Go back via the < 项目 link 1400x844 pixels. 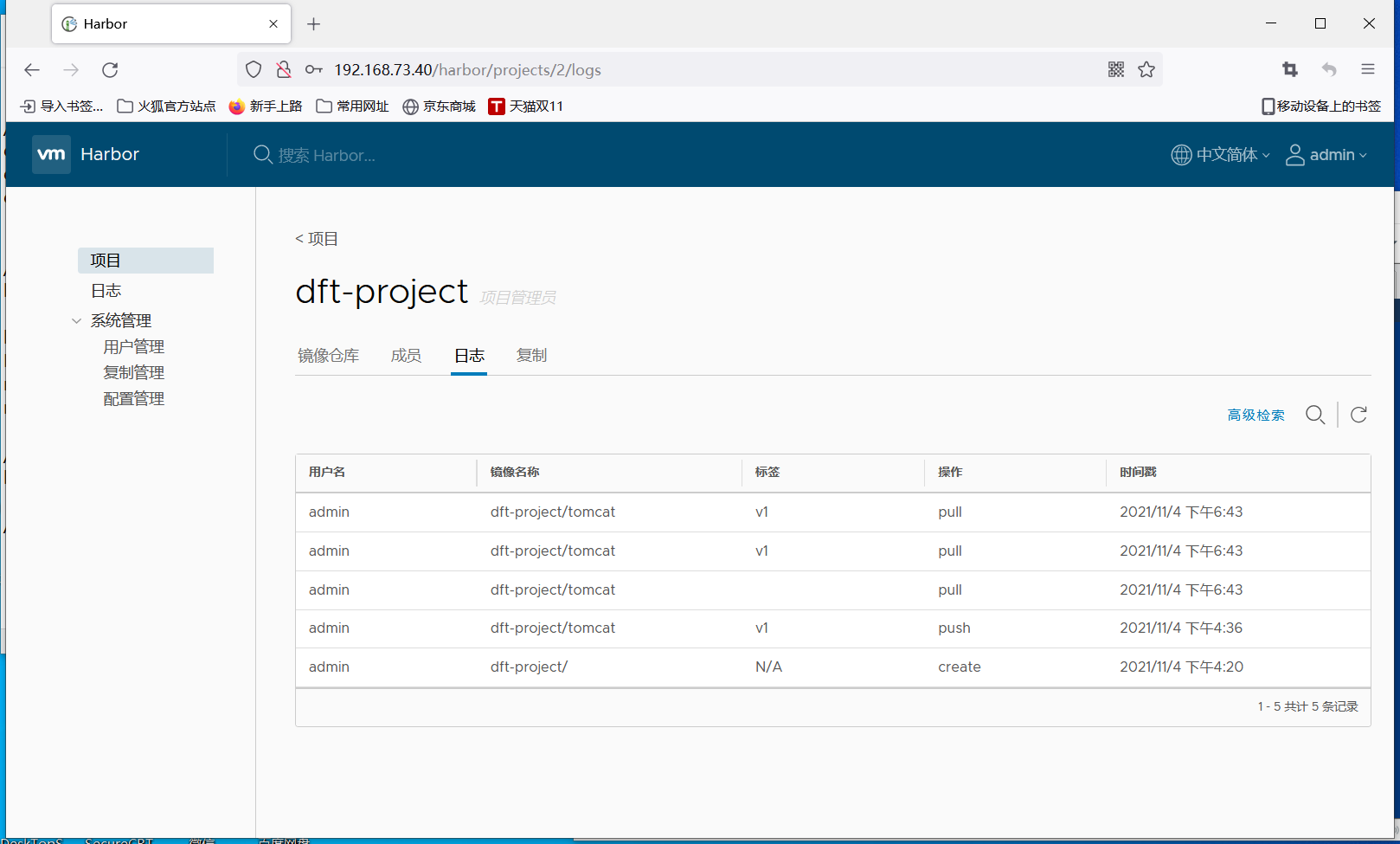tap(317, 239)
